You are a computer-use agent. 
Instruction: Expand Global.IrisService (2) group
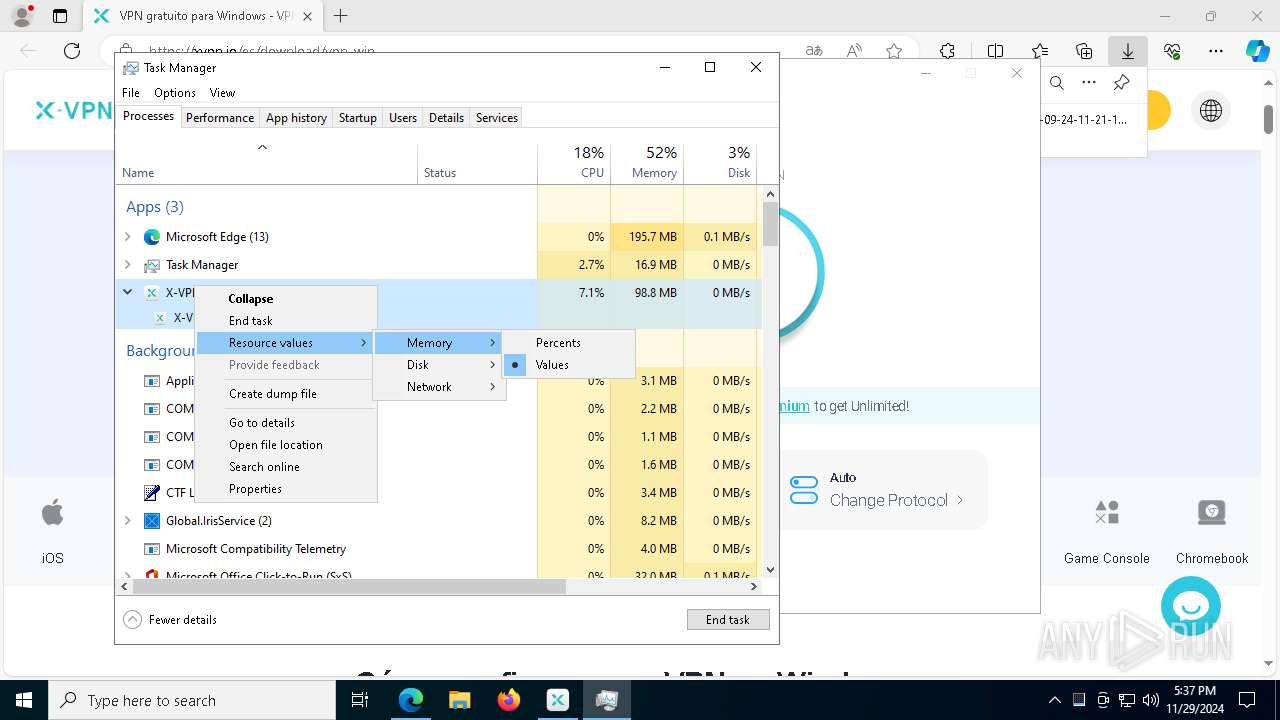coord(127,521)
